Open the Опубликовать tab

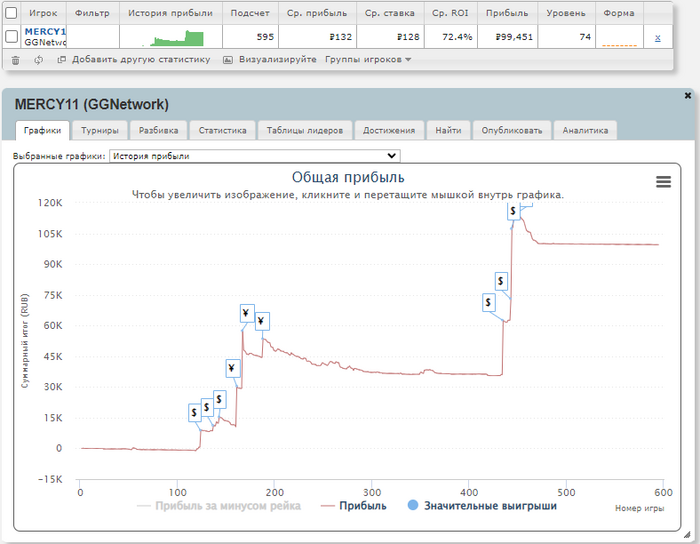[x=512, y=130]
